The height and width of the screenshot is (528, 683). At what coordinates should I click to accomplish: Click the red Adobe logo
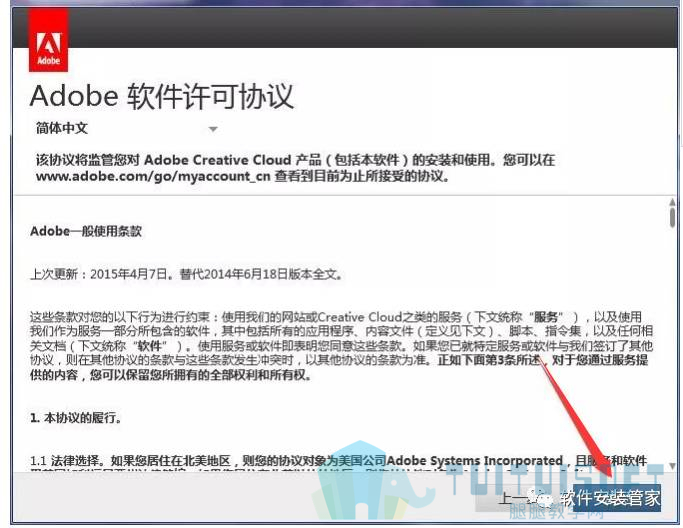(x=48, y=40)
